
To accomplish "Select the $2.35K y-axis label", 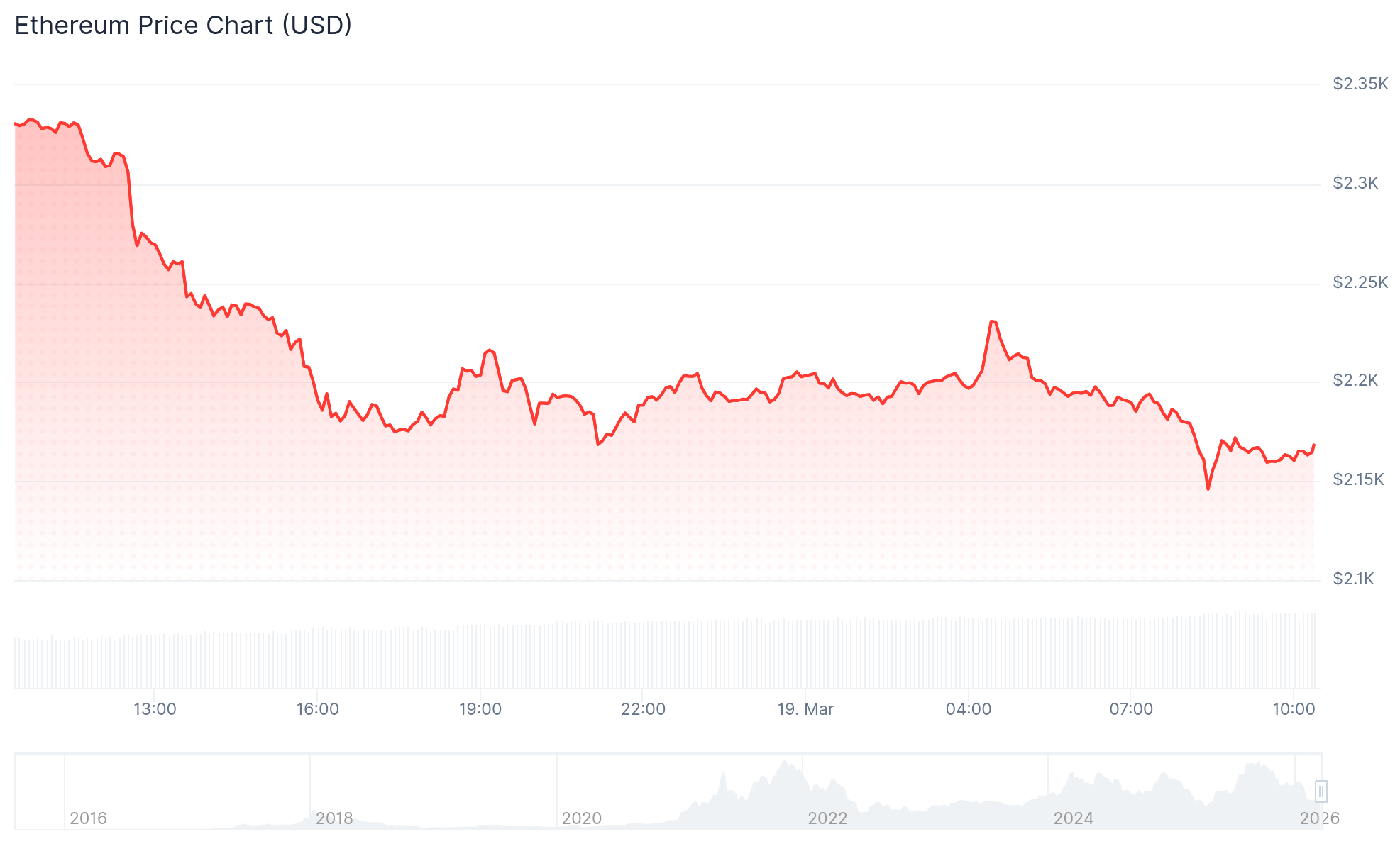I will [1360, 84].
